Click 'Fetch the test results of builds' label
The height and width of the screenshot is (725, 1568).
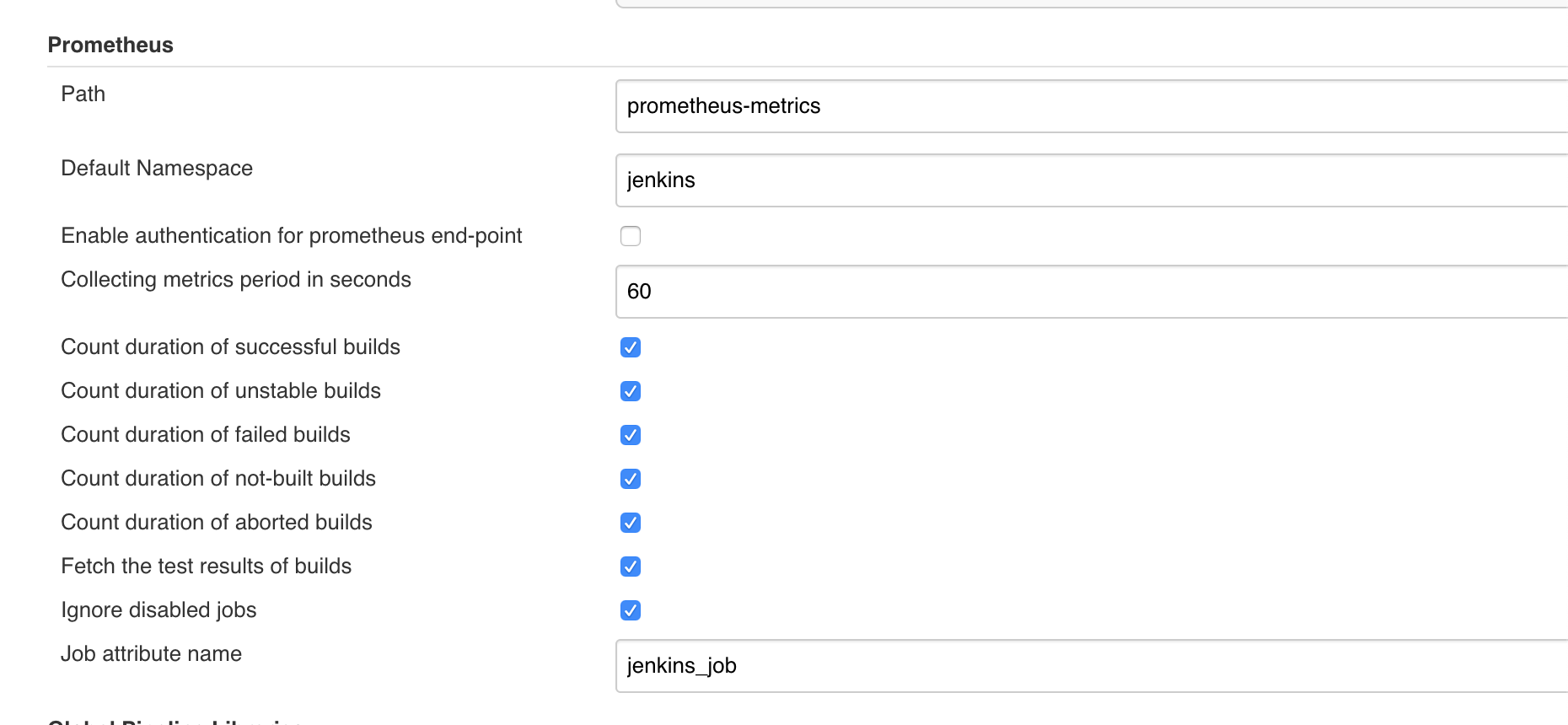coord(207,566)
